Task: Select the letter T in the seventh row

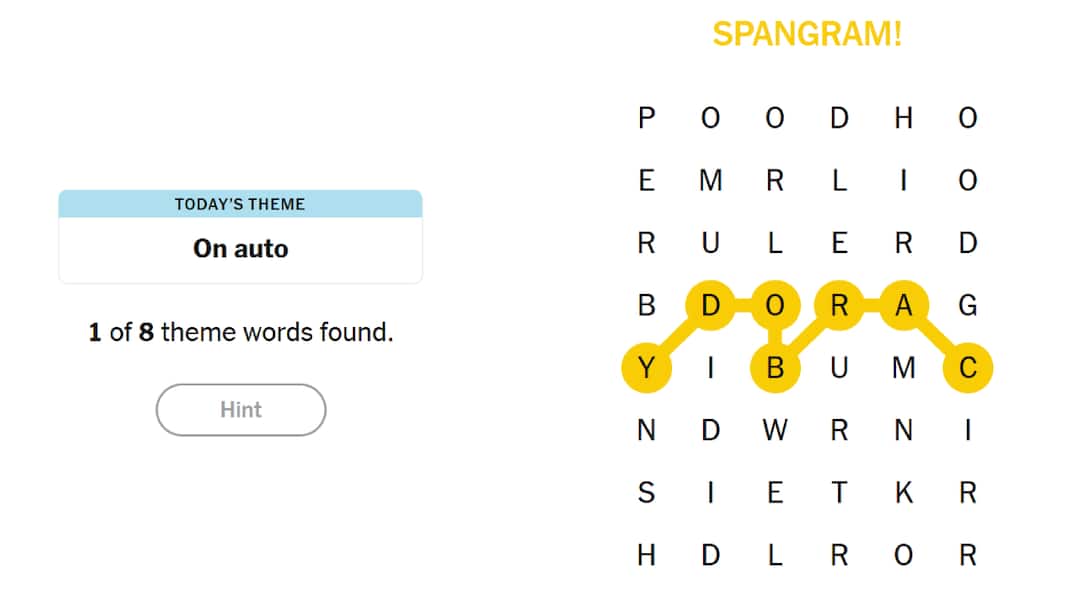Action: [x=840, y=493]
